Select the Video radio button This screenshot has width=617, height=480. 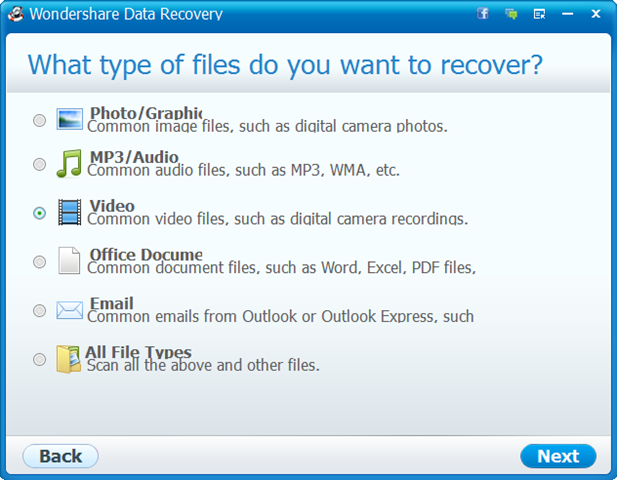coord(39,213)
